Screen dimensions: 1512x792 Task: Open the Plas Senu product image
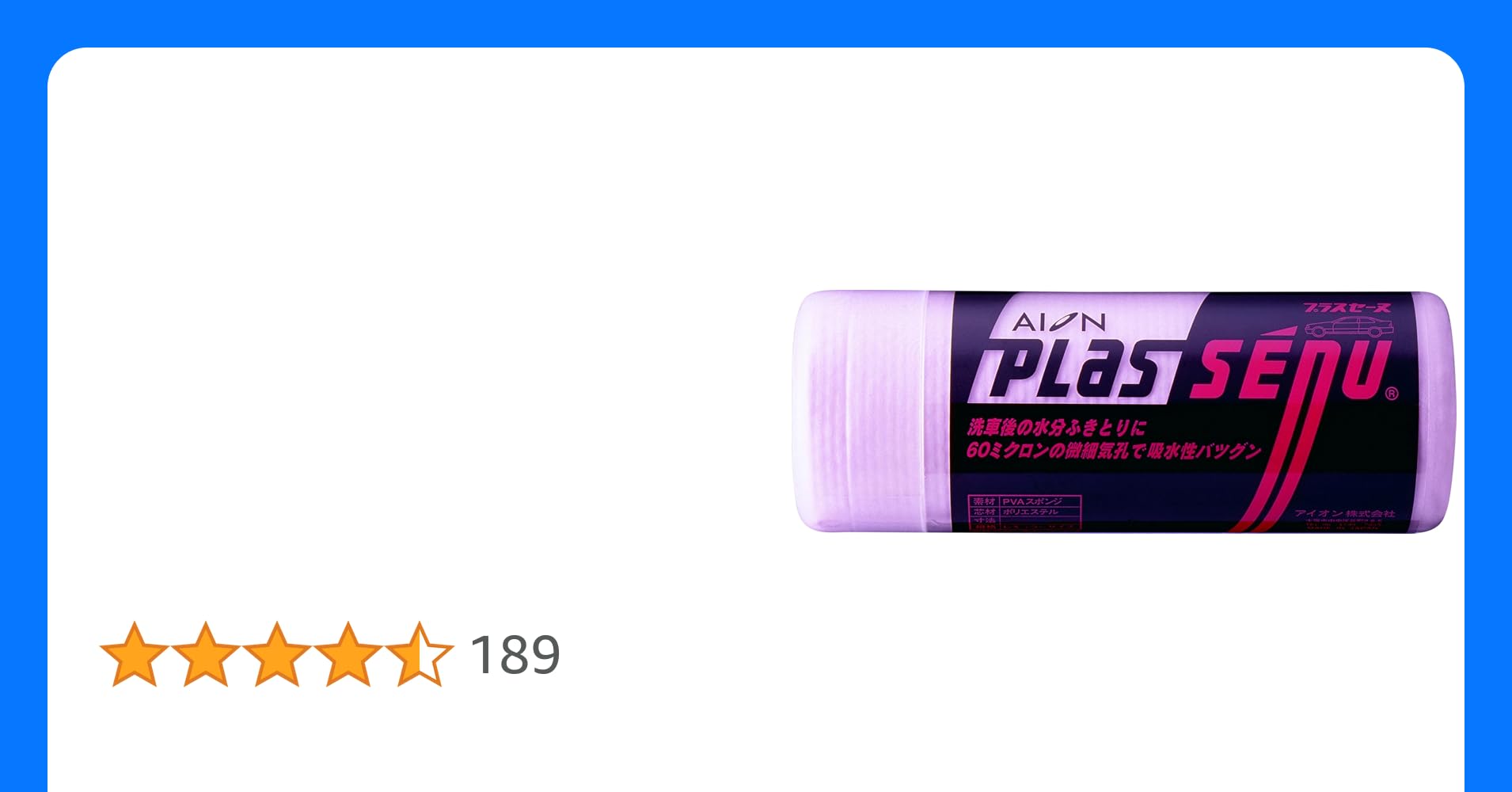(x=1124, y=412)
